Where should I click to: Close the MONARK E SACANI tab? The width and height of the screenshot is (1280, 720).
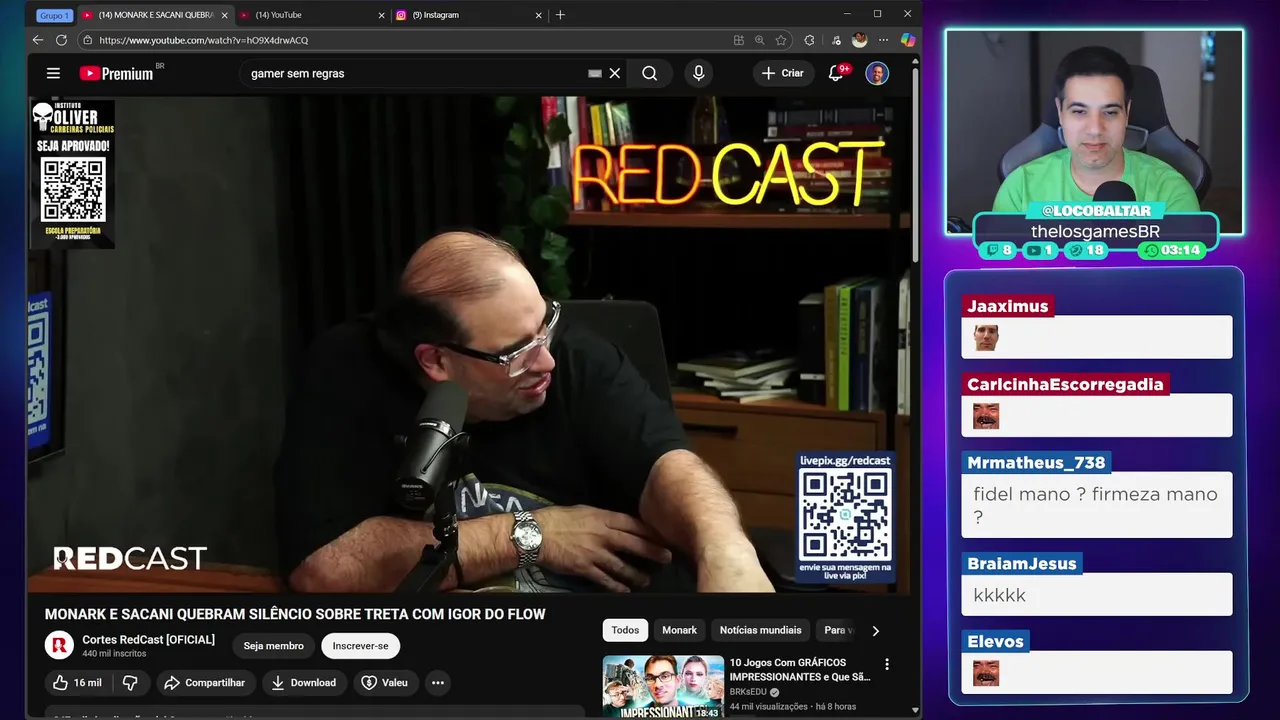(224, 15)
